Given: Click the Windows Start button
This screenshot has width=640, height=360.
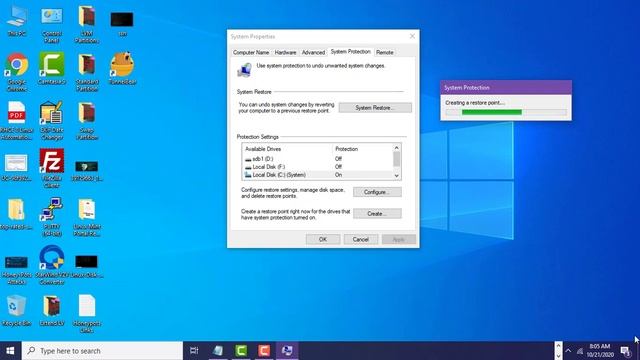Looking at the screenshot, I should pyautogui.click(x=10, y=351).
